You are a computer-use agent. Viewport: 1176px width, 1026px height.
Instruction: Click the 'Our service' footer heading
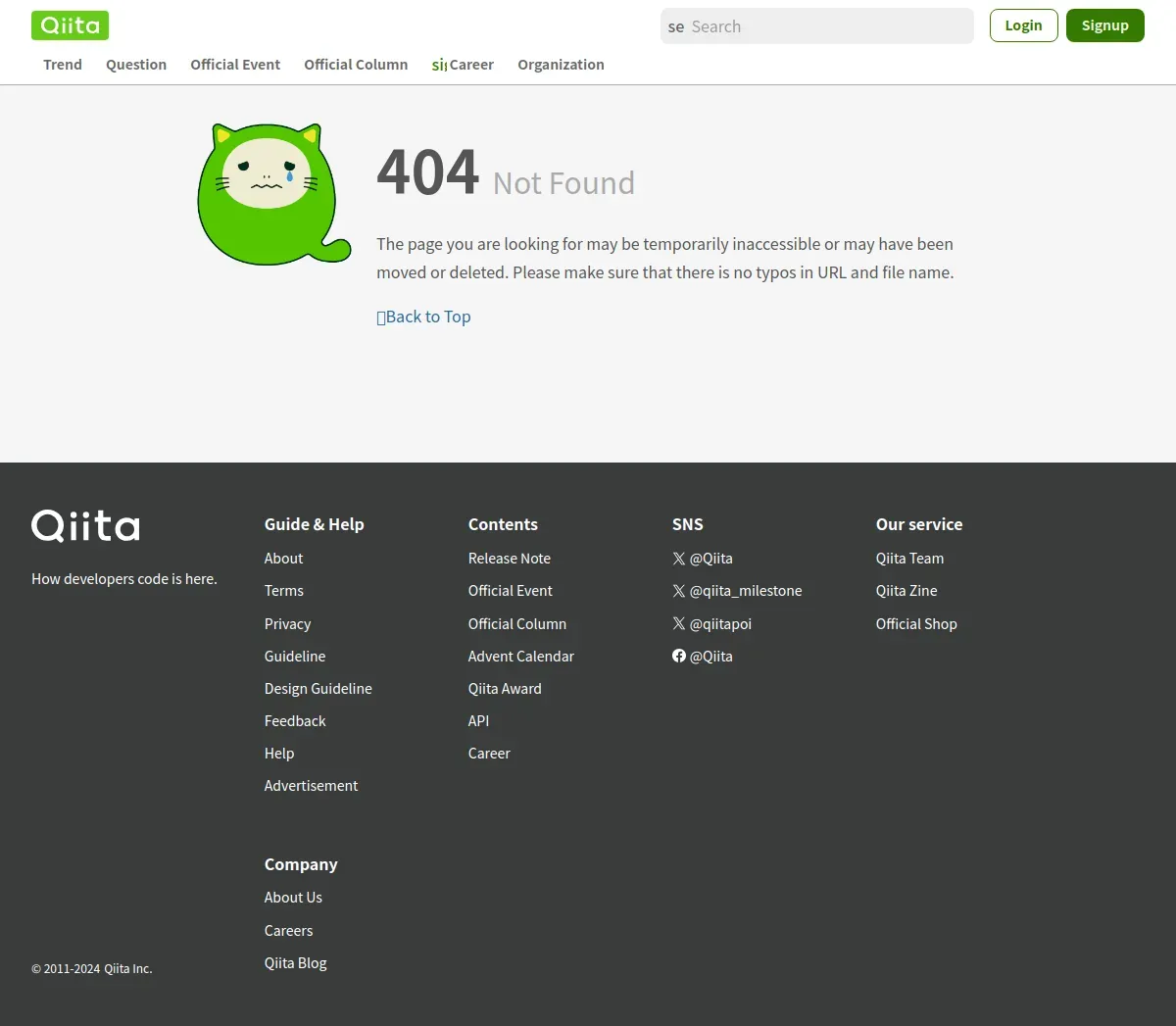919,524
